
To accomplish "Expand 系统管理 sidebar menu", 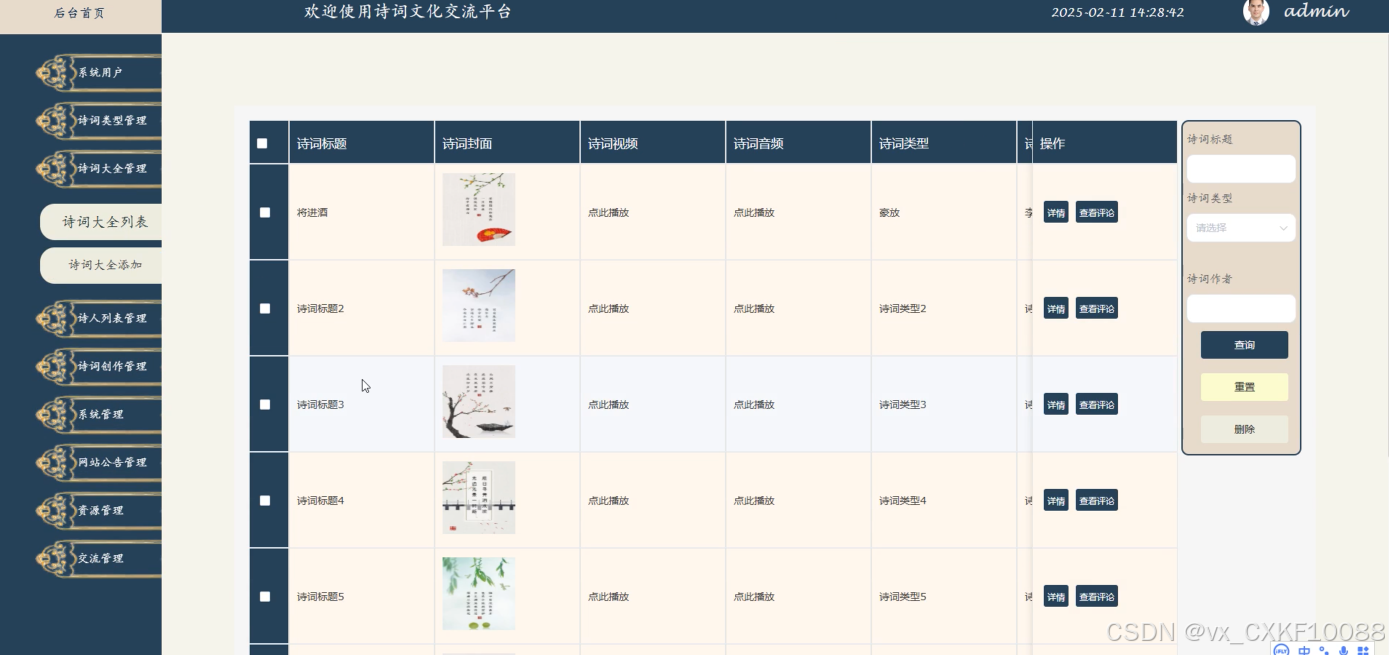I will click(98, 414).
